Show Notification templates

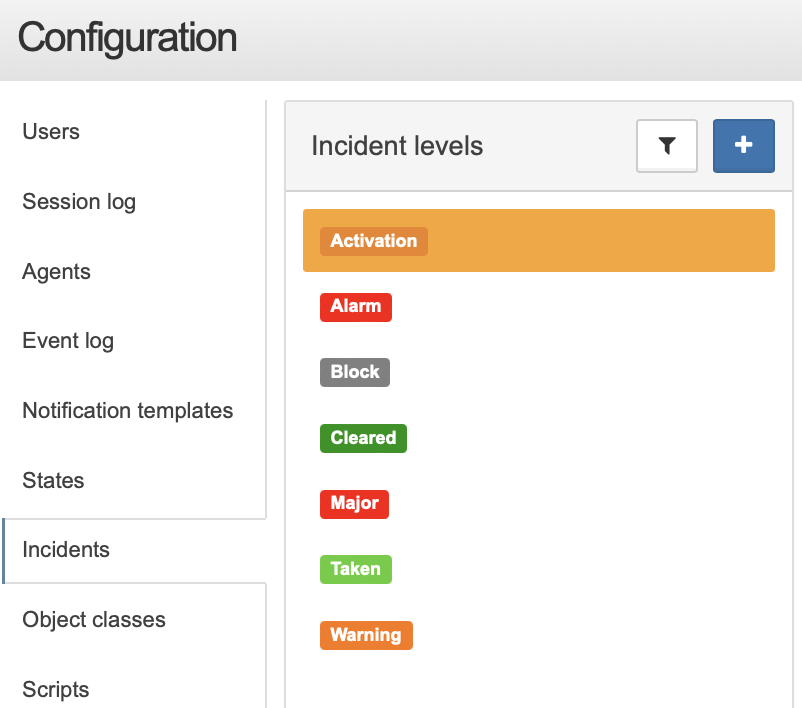click(127, 410)
